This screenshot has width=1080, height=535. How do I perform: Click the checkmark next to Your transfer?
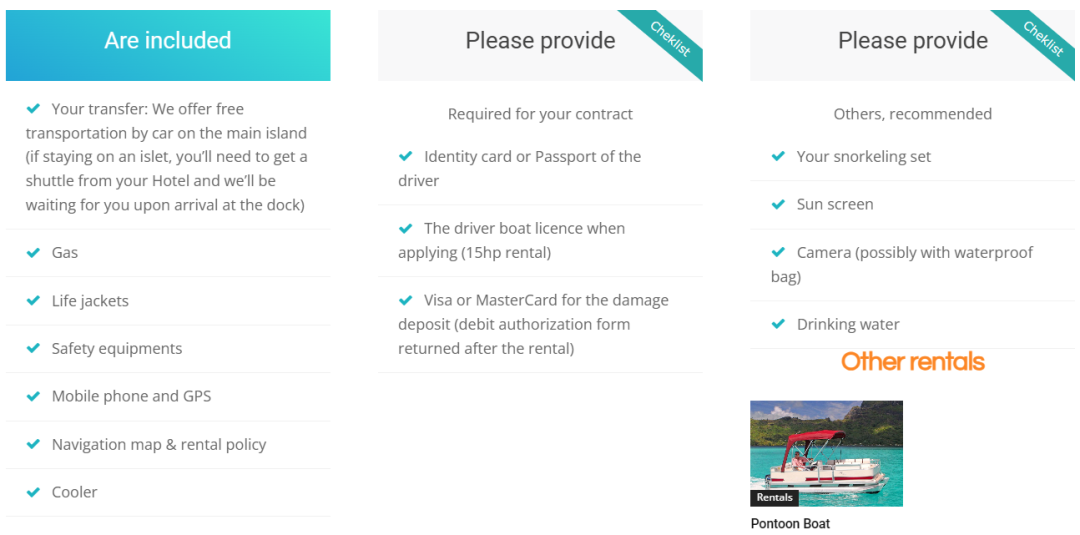32,109
